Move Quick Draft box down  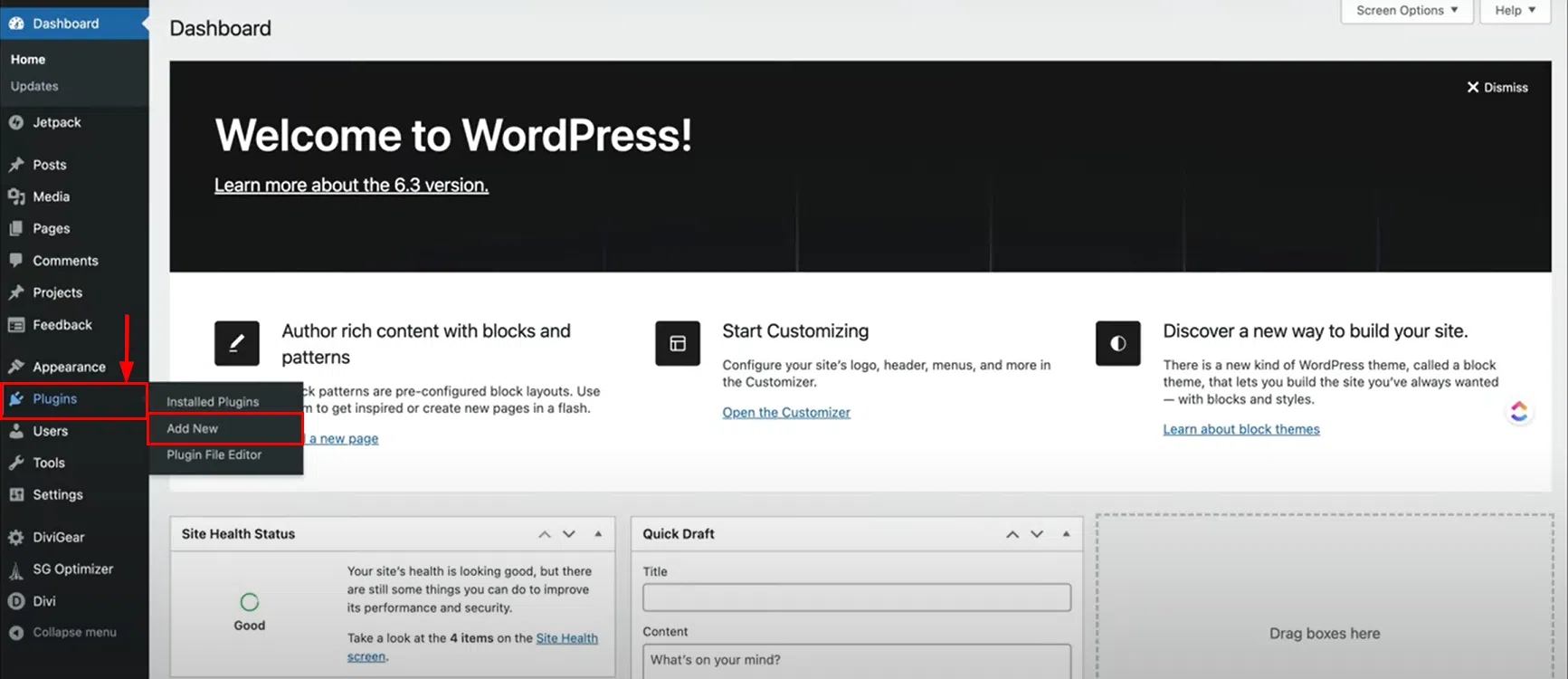pos(1037,534)
